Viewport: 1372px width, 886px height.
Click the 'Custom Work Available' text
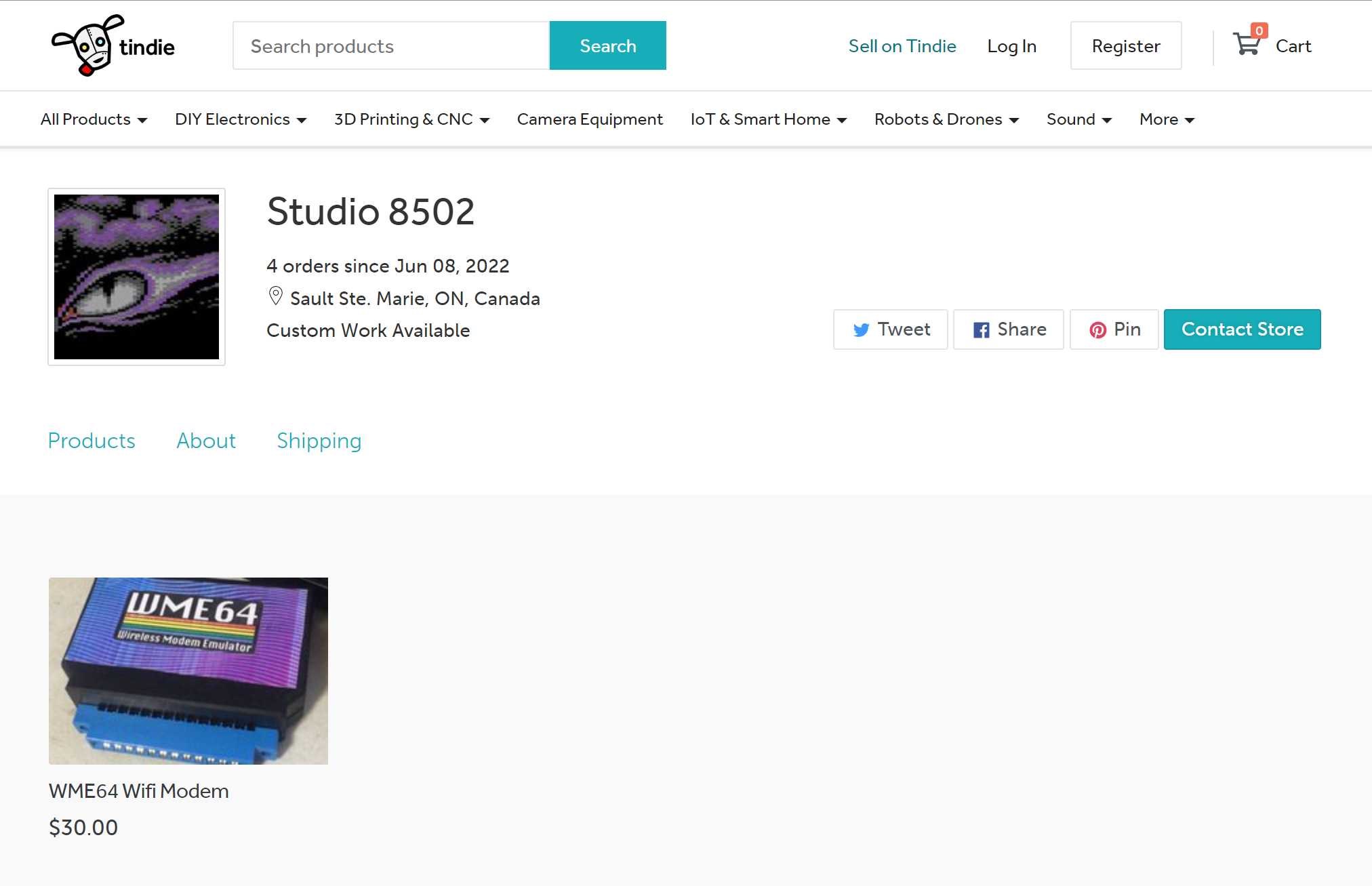(368, 330)
